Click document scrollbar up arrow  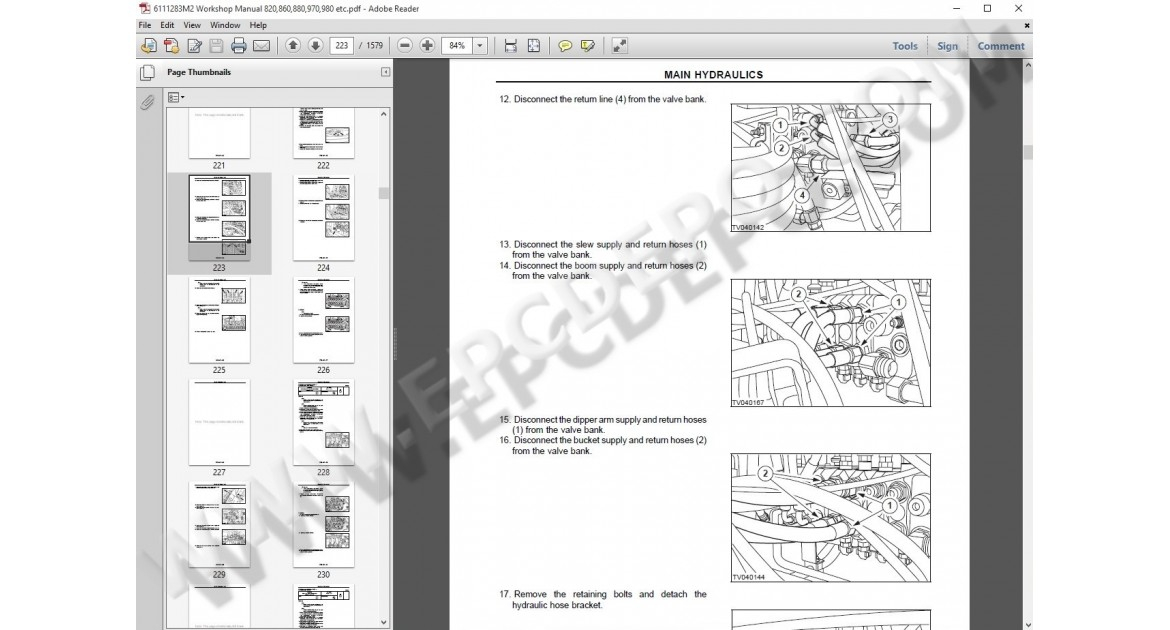pyautogui.click(x=1027, y=65)
